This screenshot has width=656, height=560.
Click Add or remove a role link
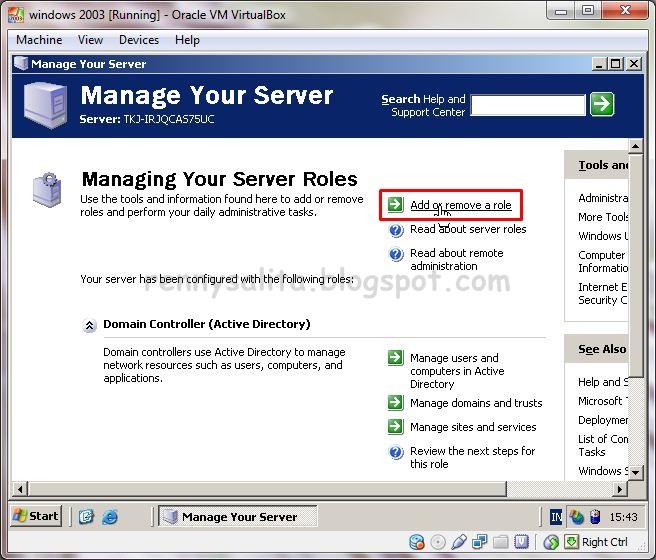(461, 205)
